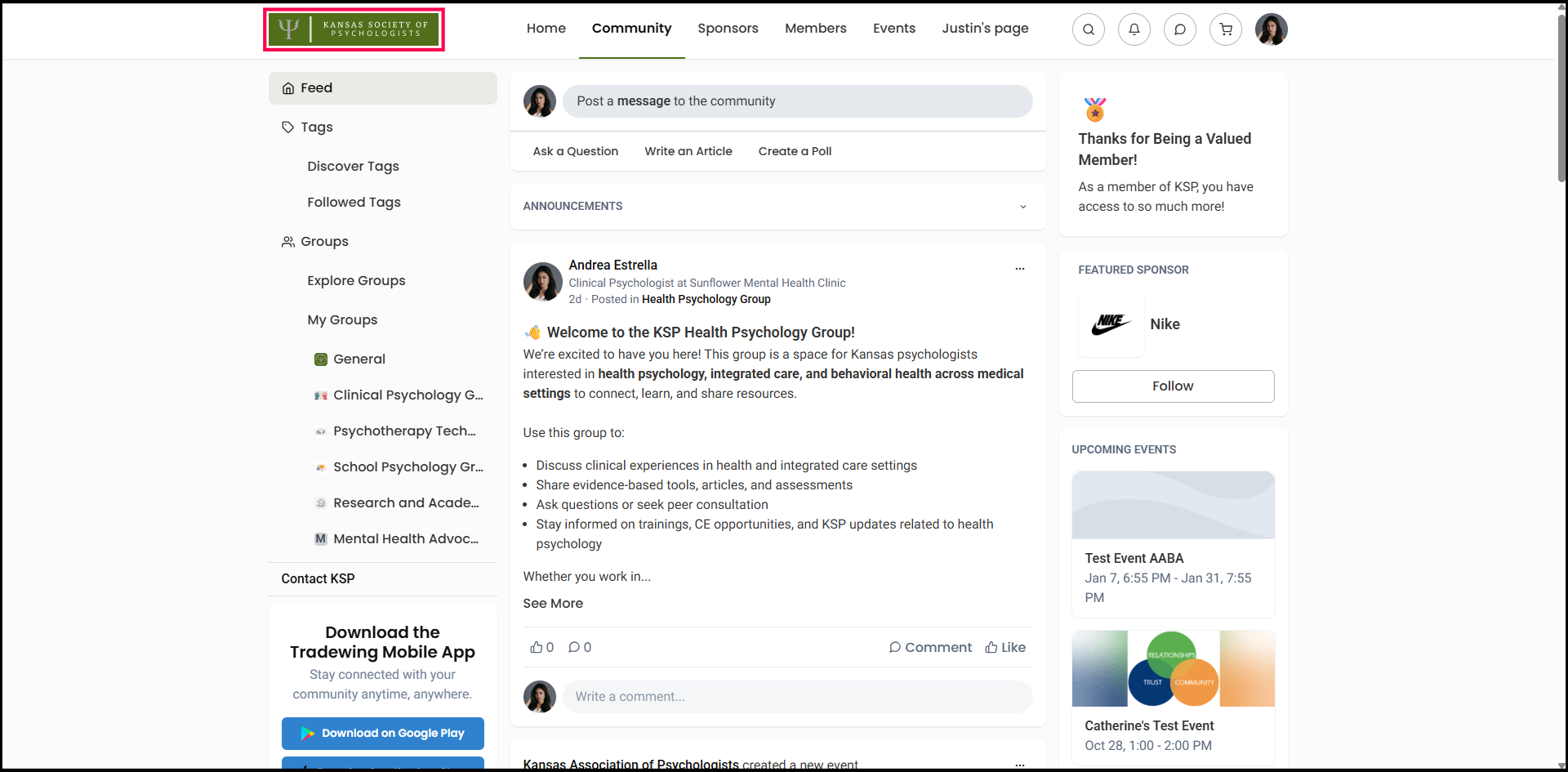This screenshot has height=772, width=1568.
Task: Click the thumbs-up count icon on post
Action: [x=537, y=647]
